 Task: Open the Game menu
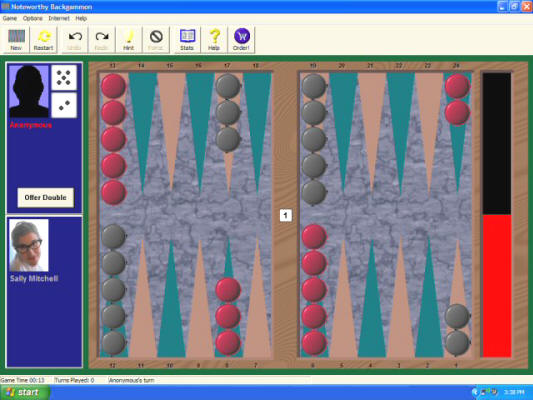[10, 18]
